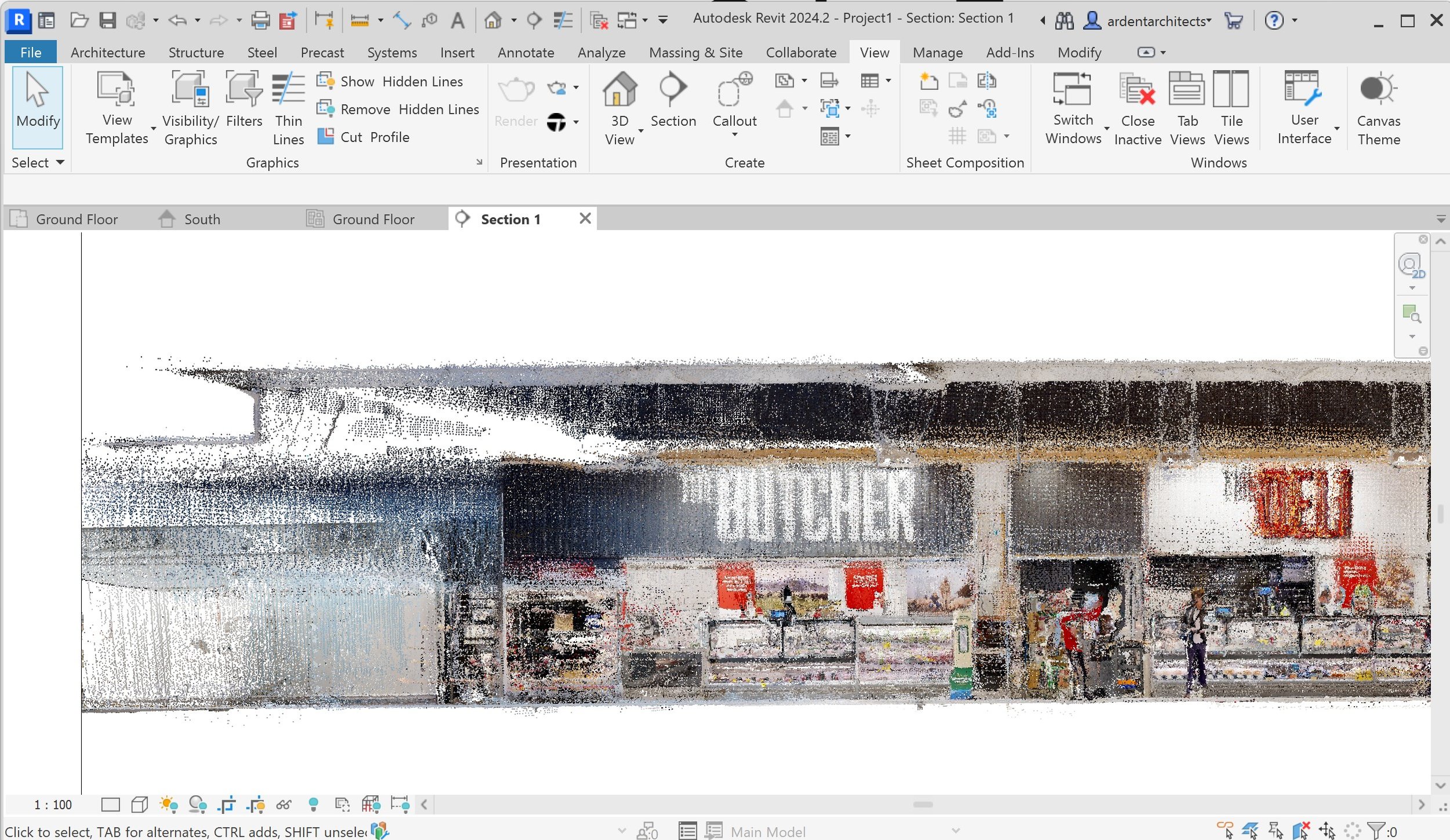Click Tab Views button
The height and width of the screenshot is (840, 1450).
[x=1187, y=108]
